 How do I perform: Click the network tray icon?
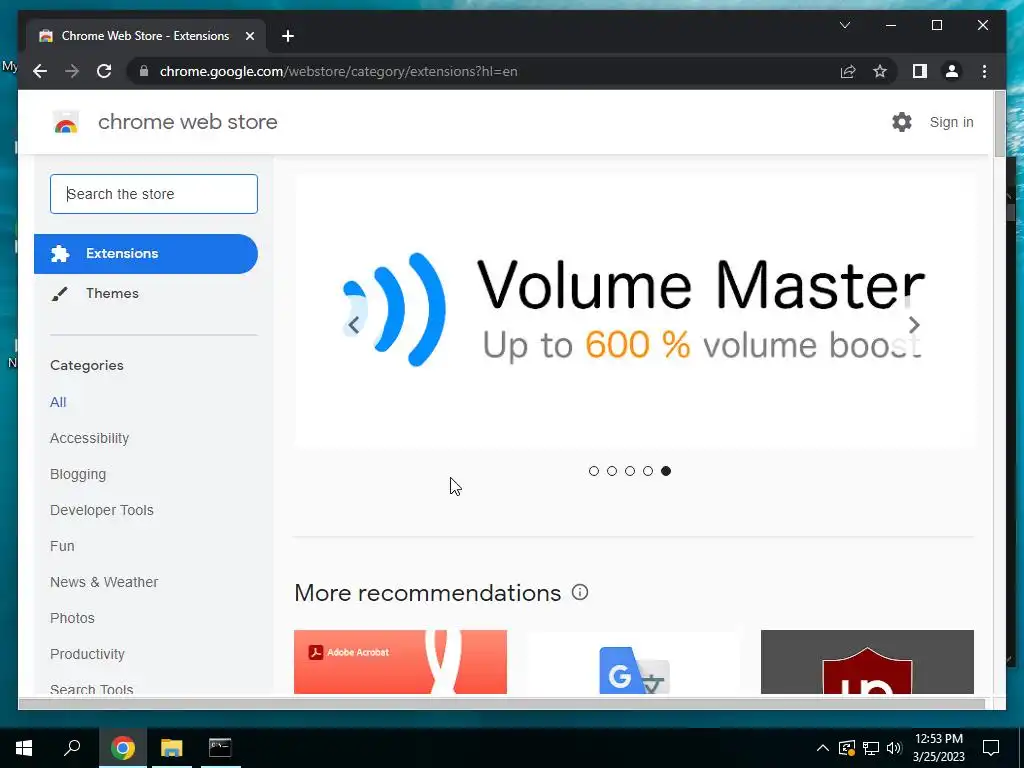871,748
